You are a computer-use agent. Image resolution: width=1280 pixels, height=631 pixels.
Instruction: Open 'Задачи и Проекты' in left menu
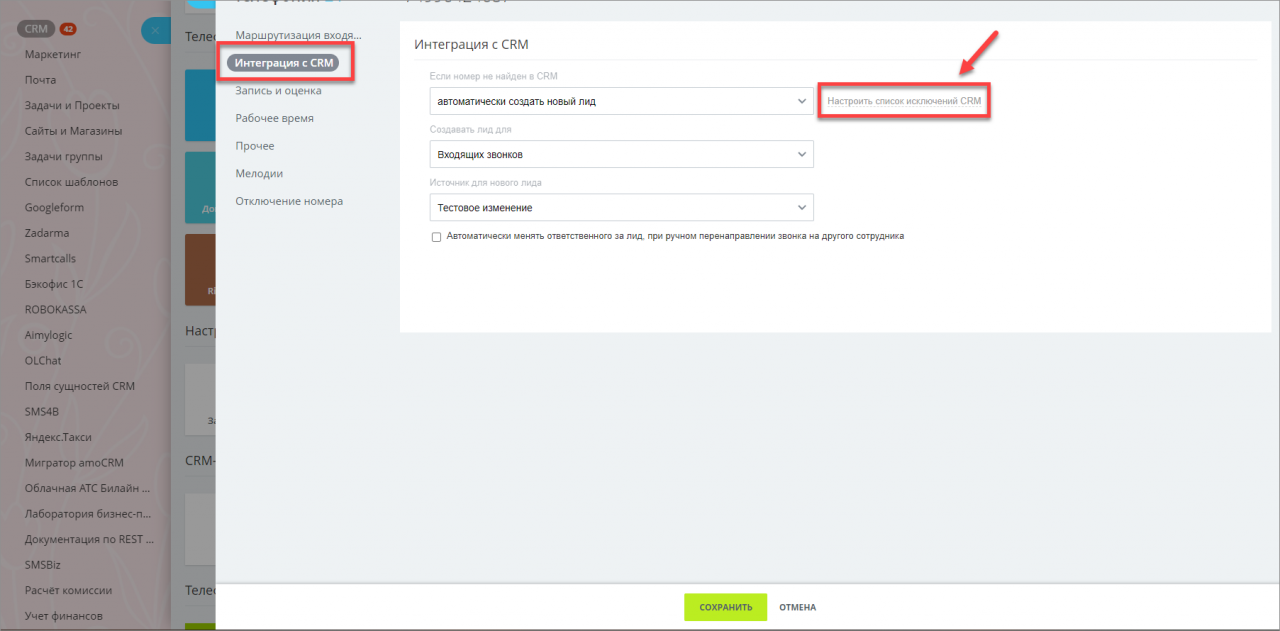pos(72,105)
